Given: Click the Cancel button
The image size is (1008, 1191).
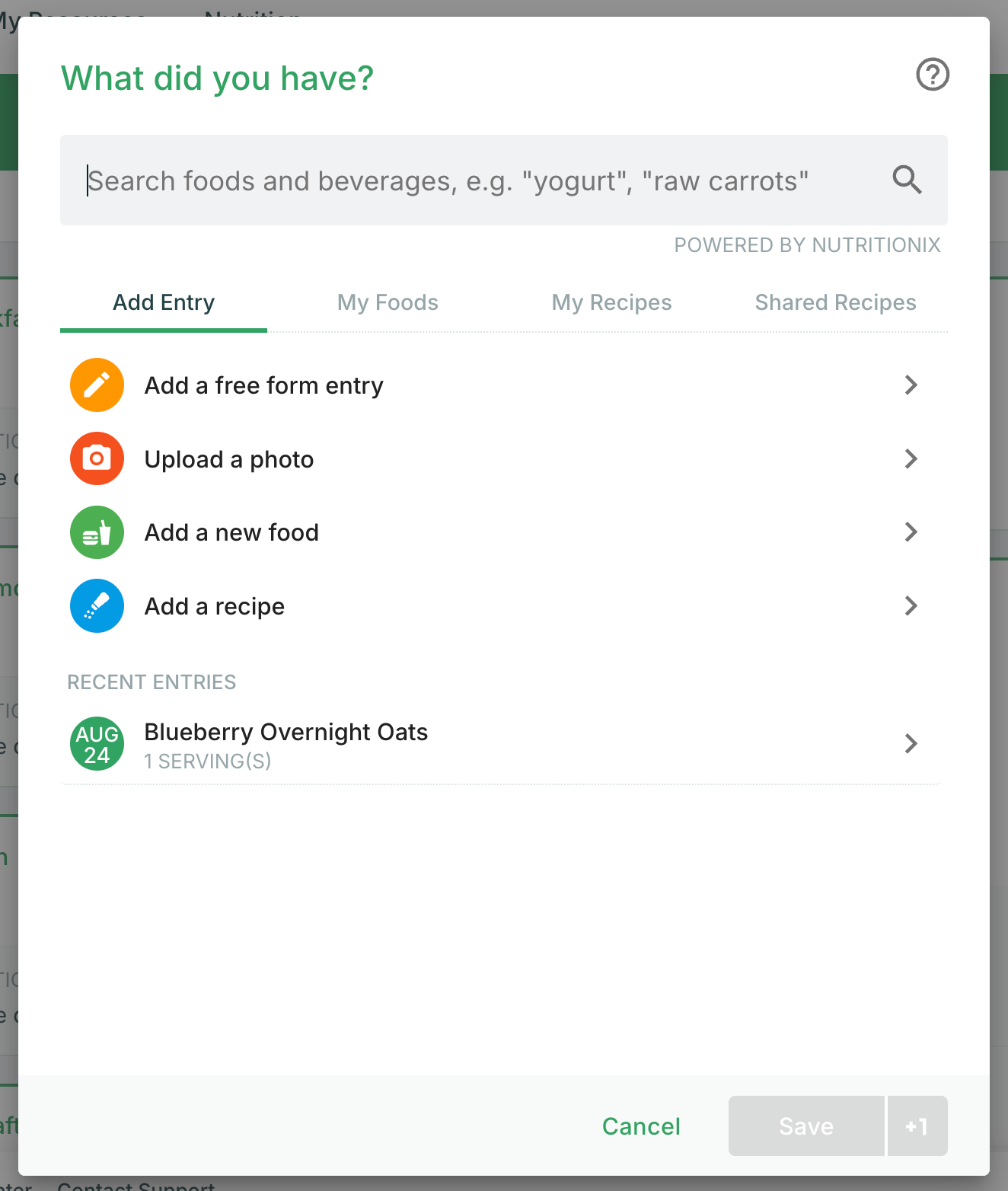Looking at the screenshot, I should (641, 1126).
